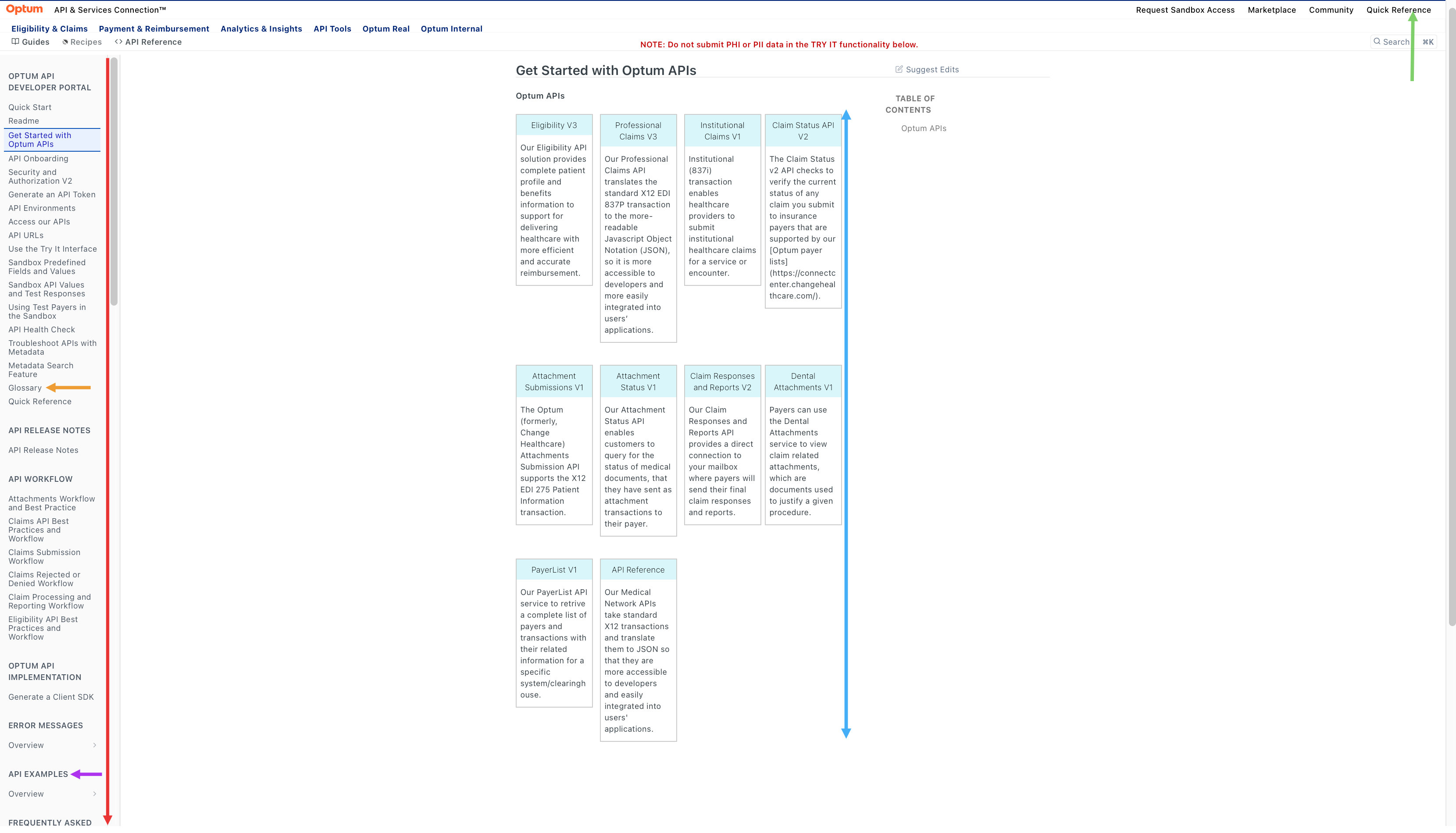Open API URLs sidebar item
The height and width of the screenshot is (833, 1456).
pyautogui.click(x=26, y=235)
